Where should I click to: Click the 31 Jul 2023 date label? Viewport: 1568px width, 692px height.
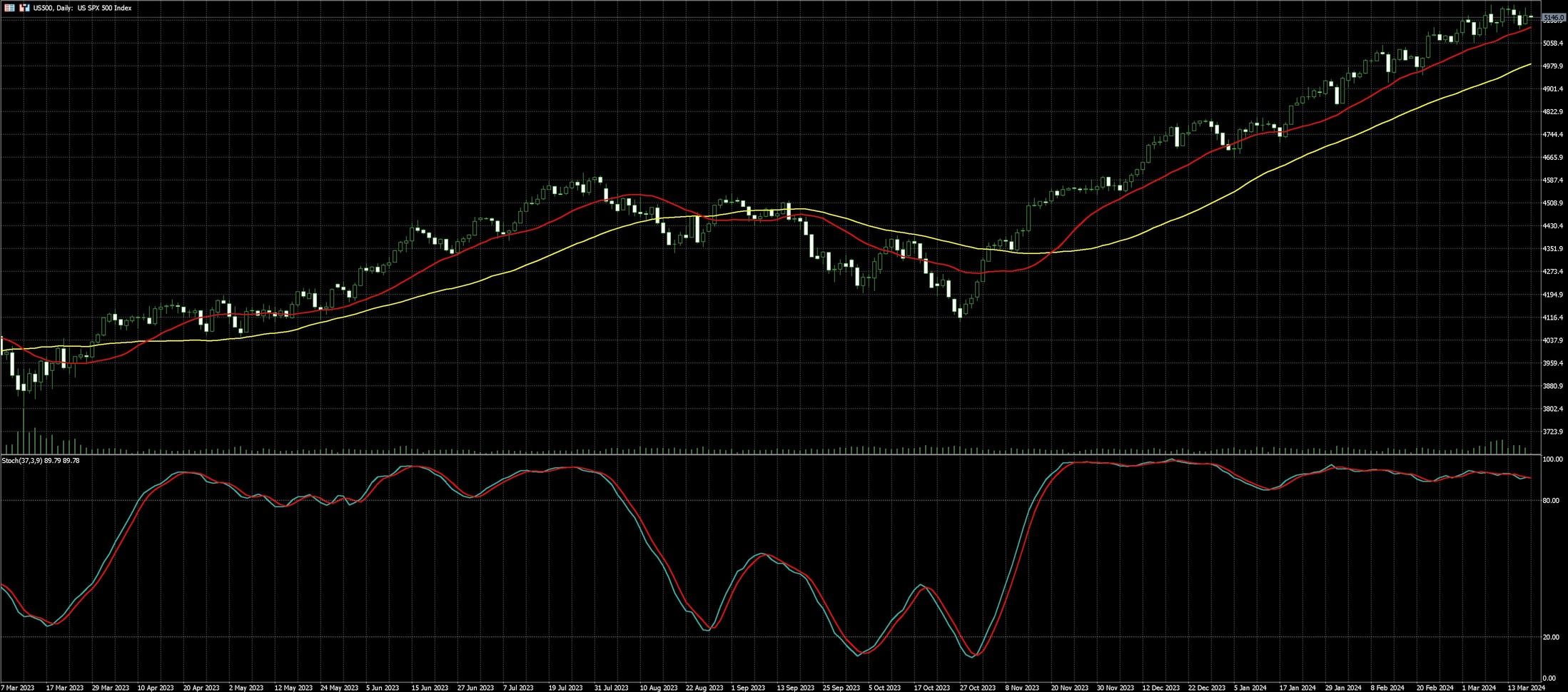pos(612,688)
